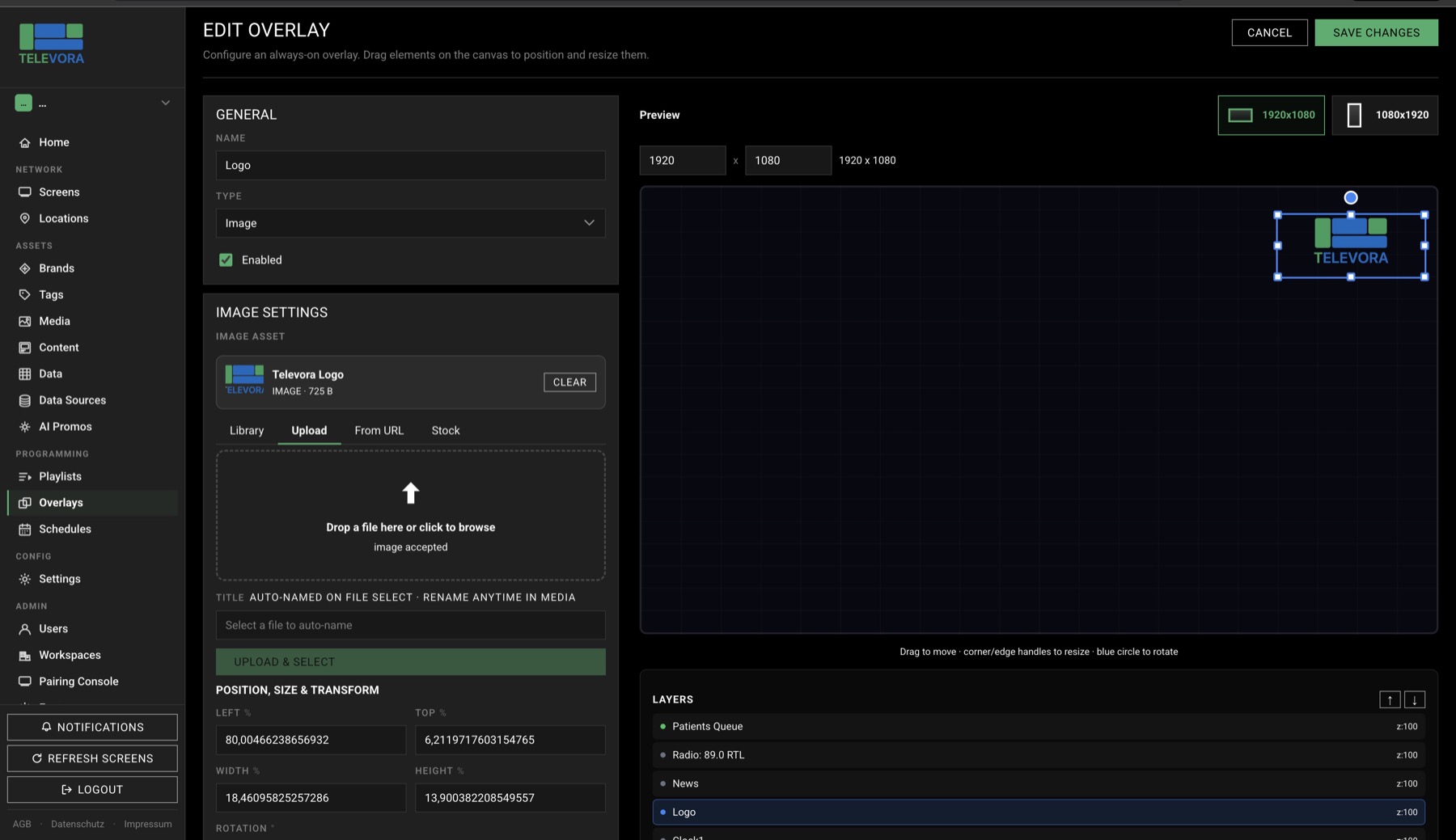Open Data via grid icon

click(25, 374)
